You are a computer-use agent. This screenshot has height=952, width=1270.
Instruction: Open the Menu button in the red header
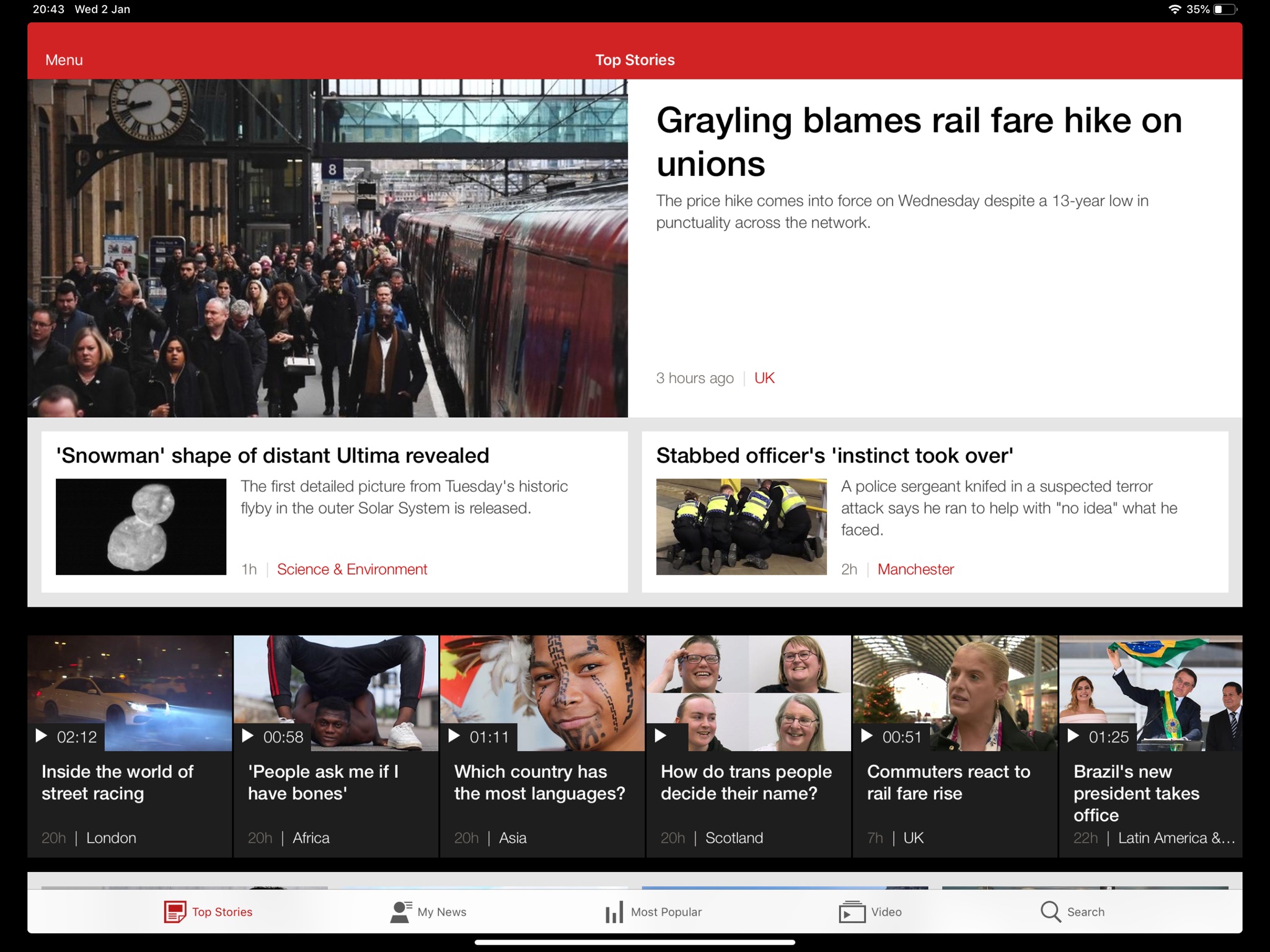click(64, 60)
